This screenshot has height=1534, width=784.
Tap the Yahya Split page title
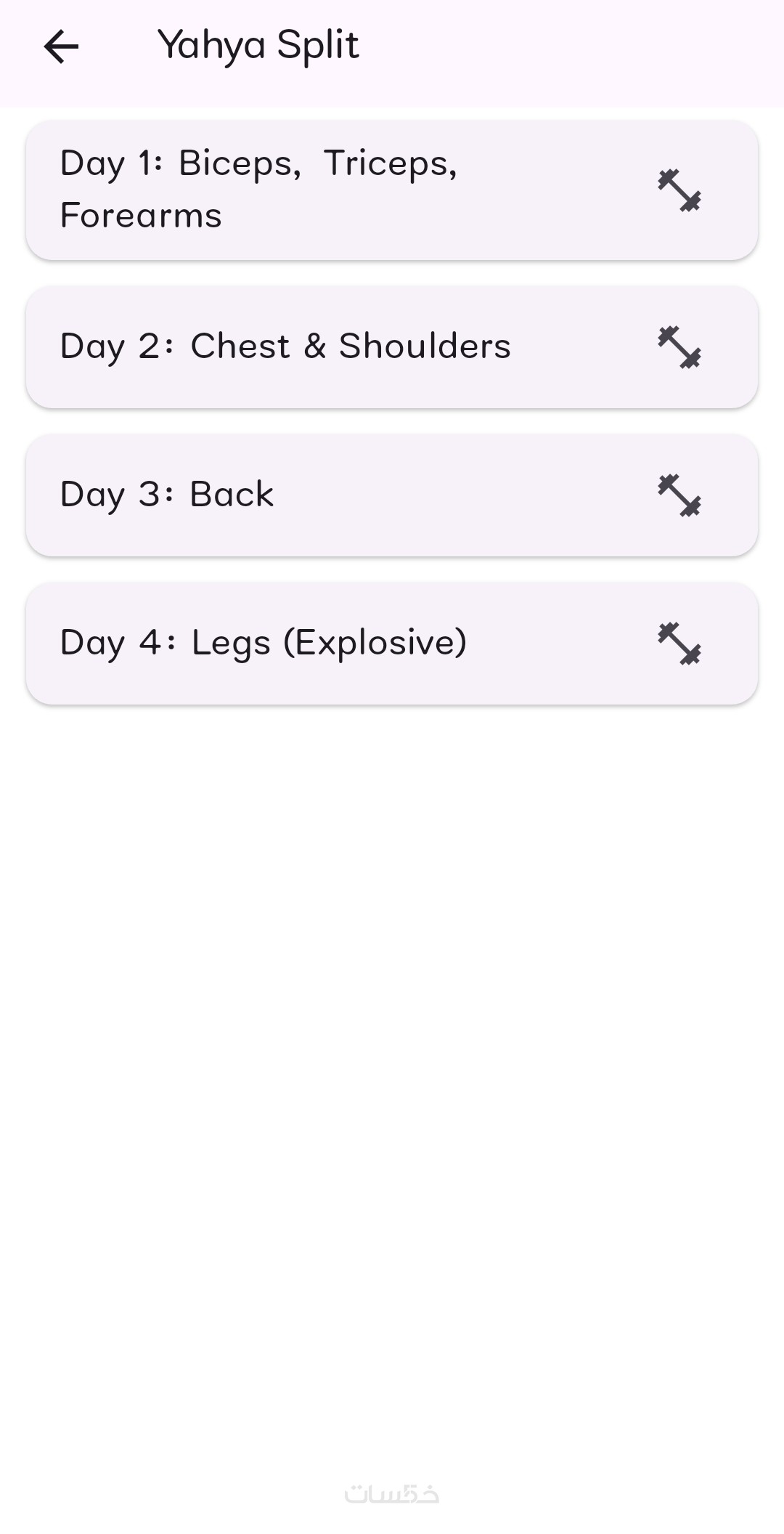pos(258,46)
